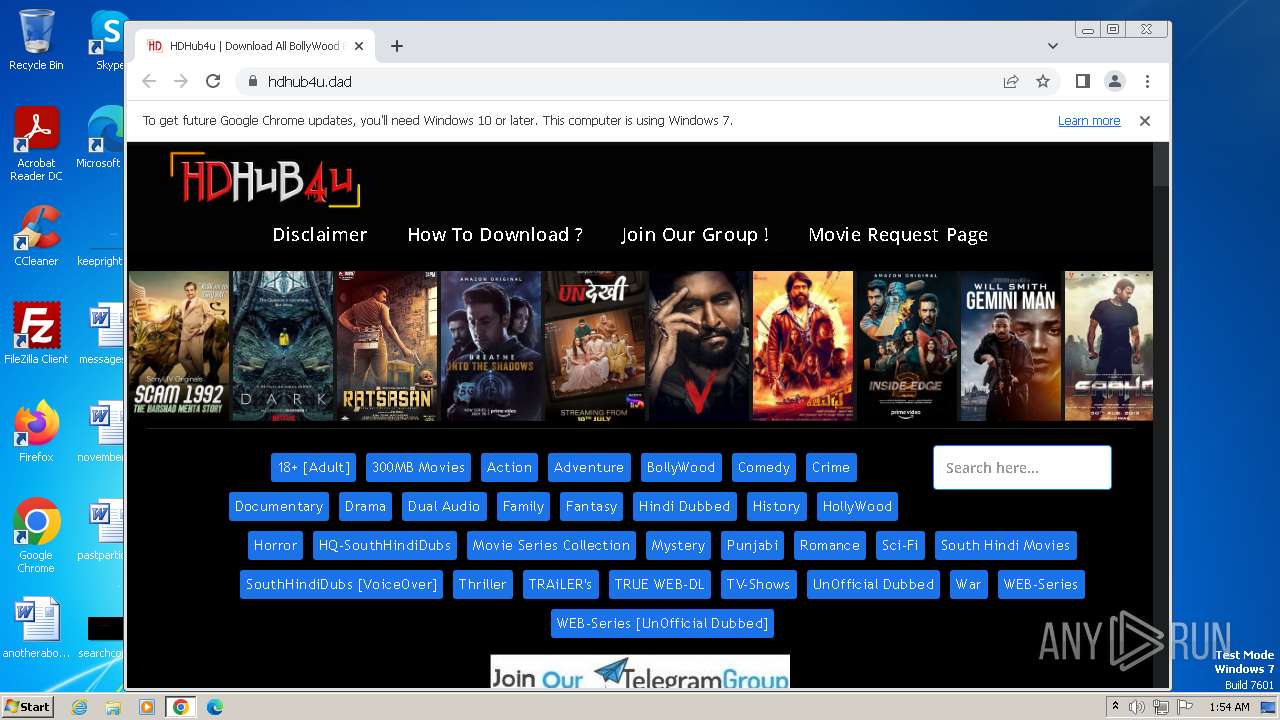This screenshot has height=720, width=1280.
Task: Open Join Our Telegram Group banner
Action: click(640, 672)
